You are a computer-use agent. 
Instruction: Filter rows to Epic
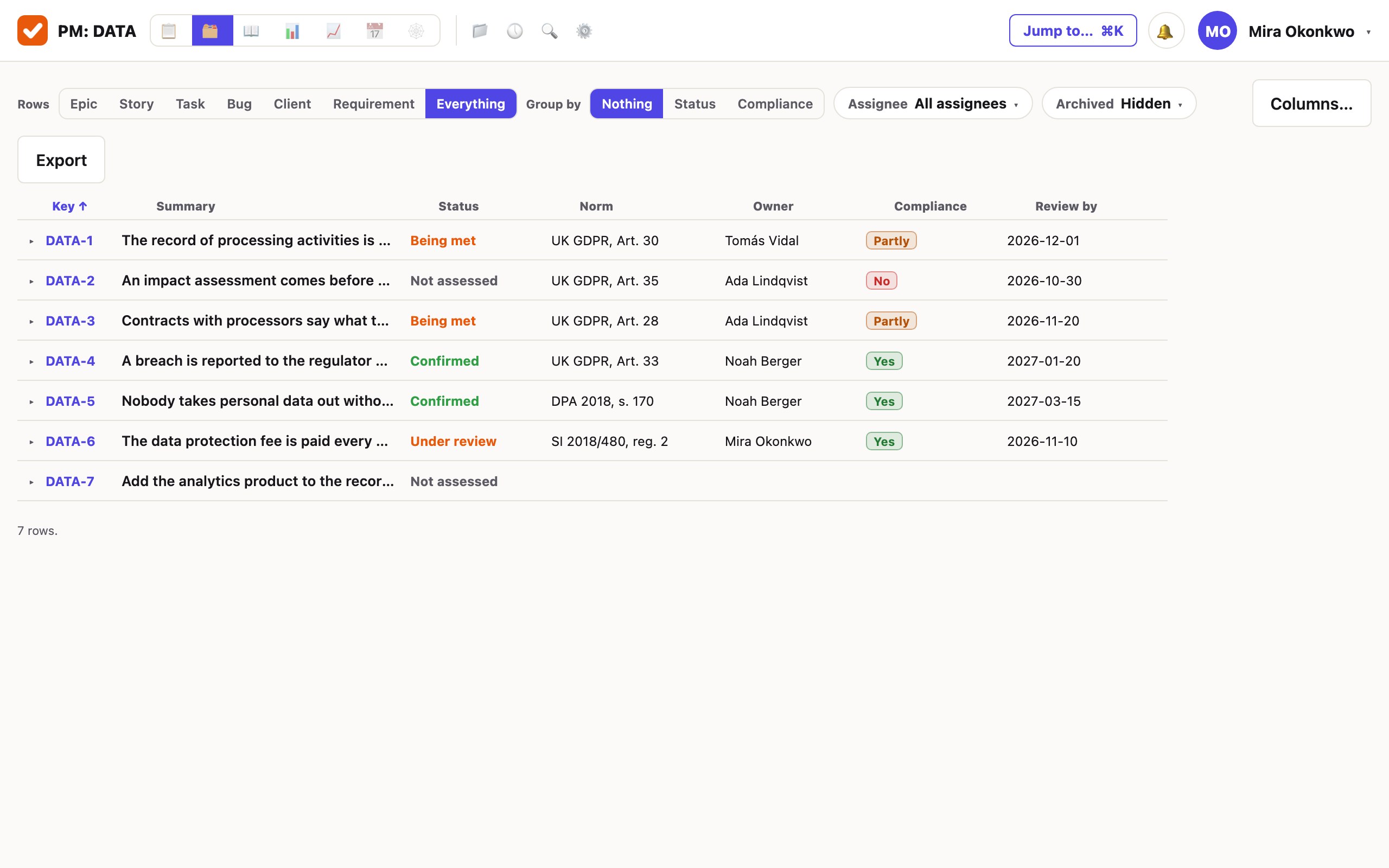point(84,104)
